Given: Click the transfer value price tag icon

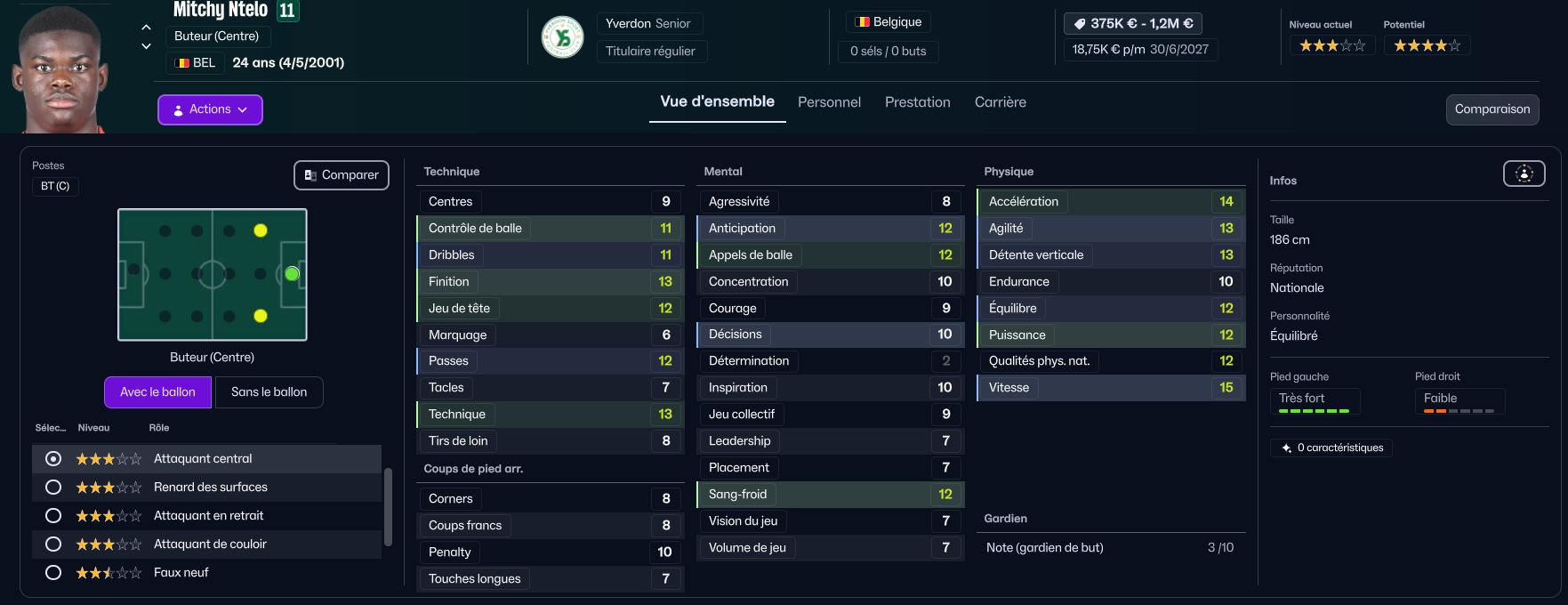Looking at the screenshot, I should [1080, 24].
